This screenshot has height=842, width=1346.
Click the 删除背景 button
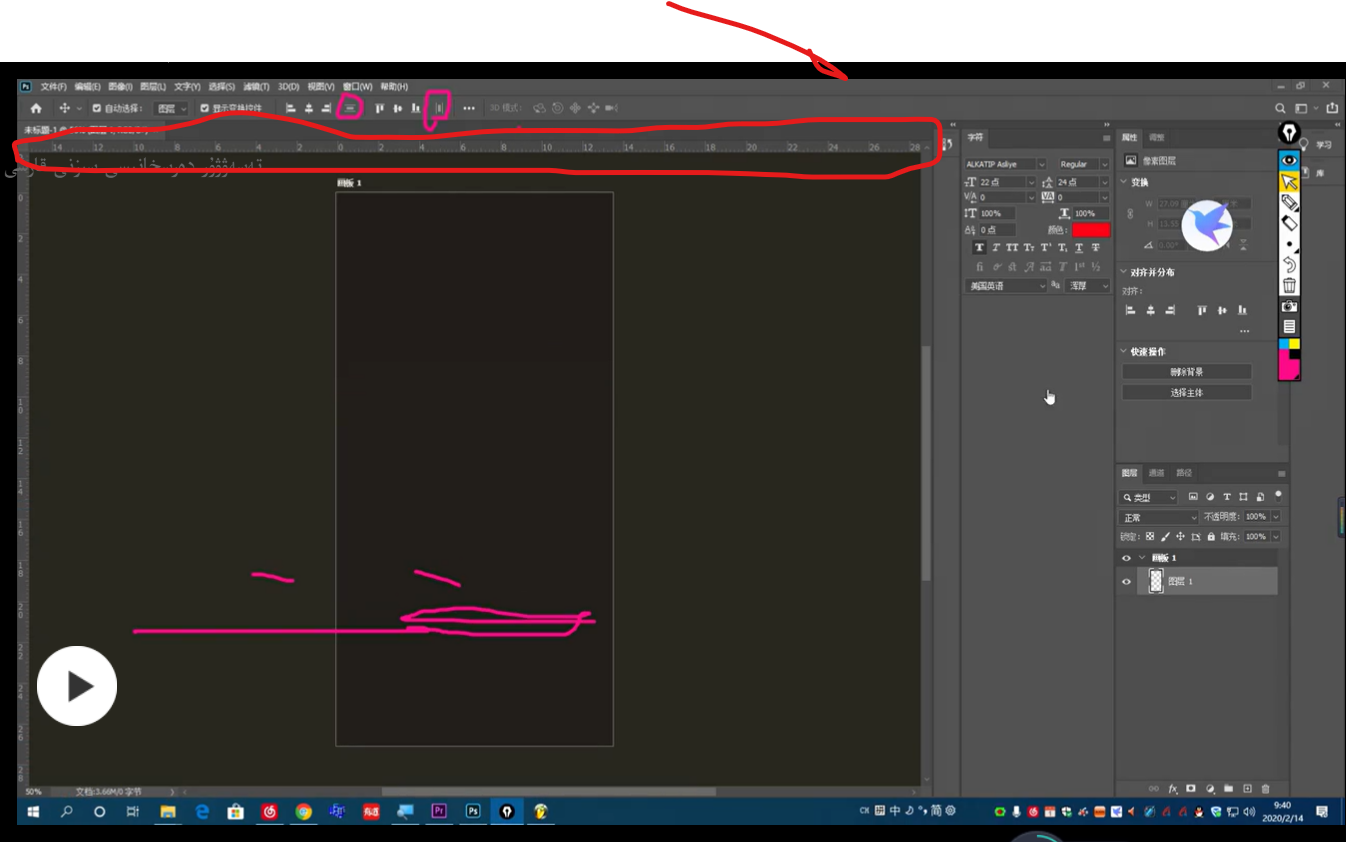[x=1186, y=372]
